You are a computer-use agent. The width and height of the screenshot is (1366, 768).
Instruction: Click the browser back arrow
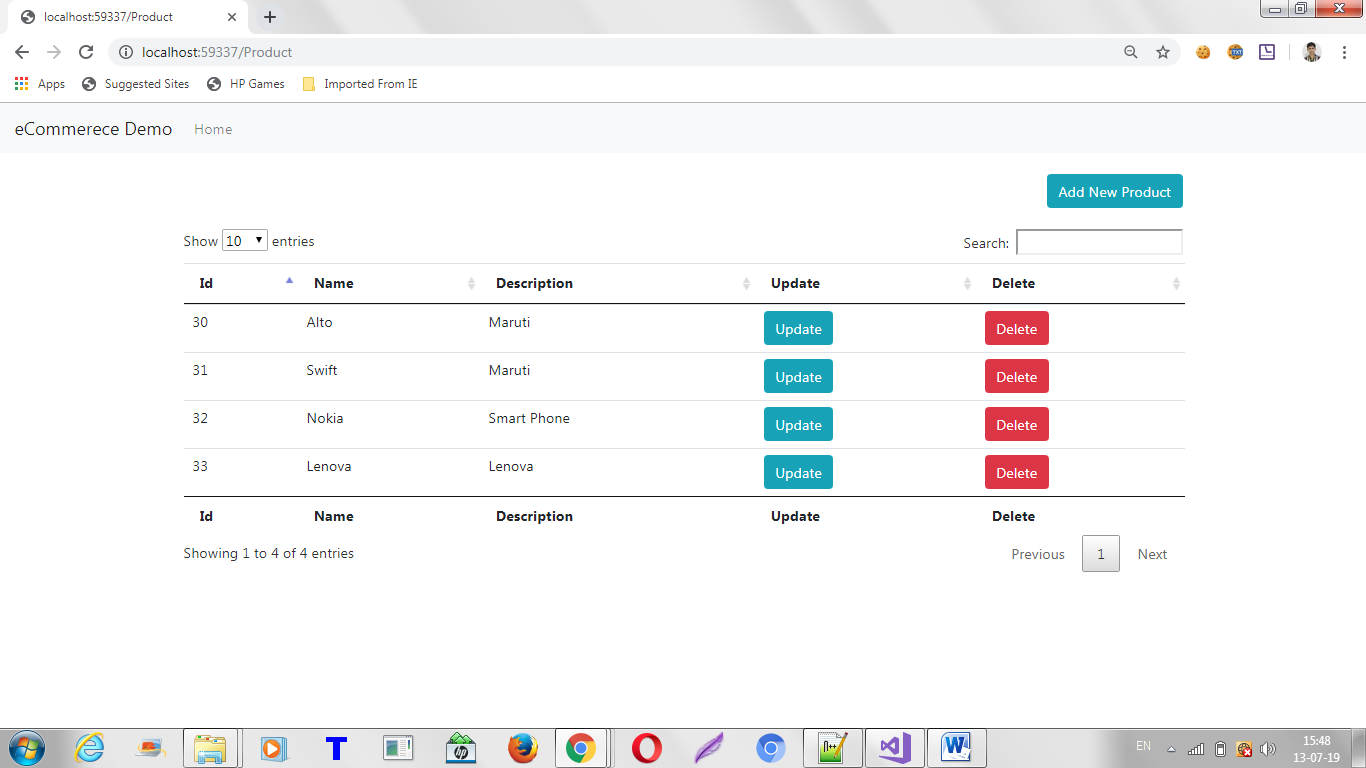[22, 52]
